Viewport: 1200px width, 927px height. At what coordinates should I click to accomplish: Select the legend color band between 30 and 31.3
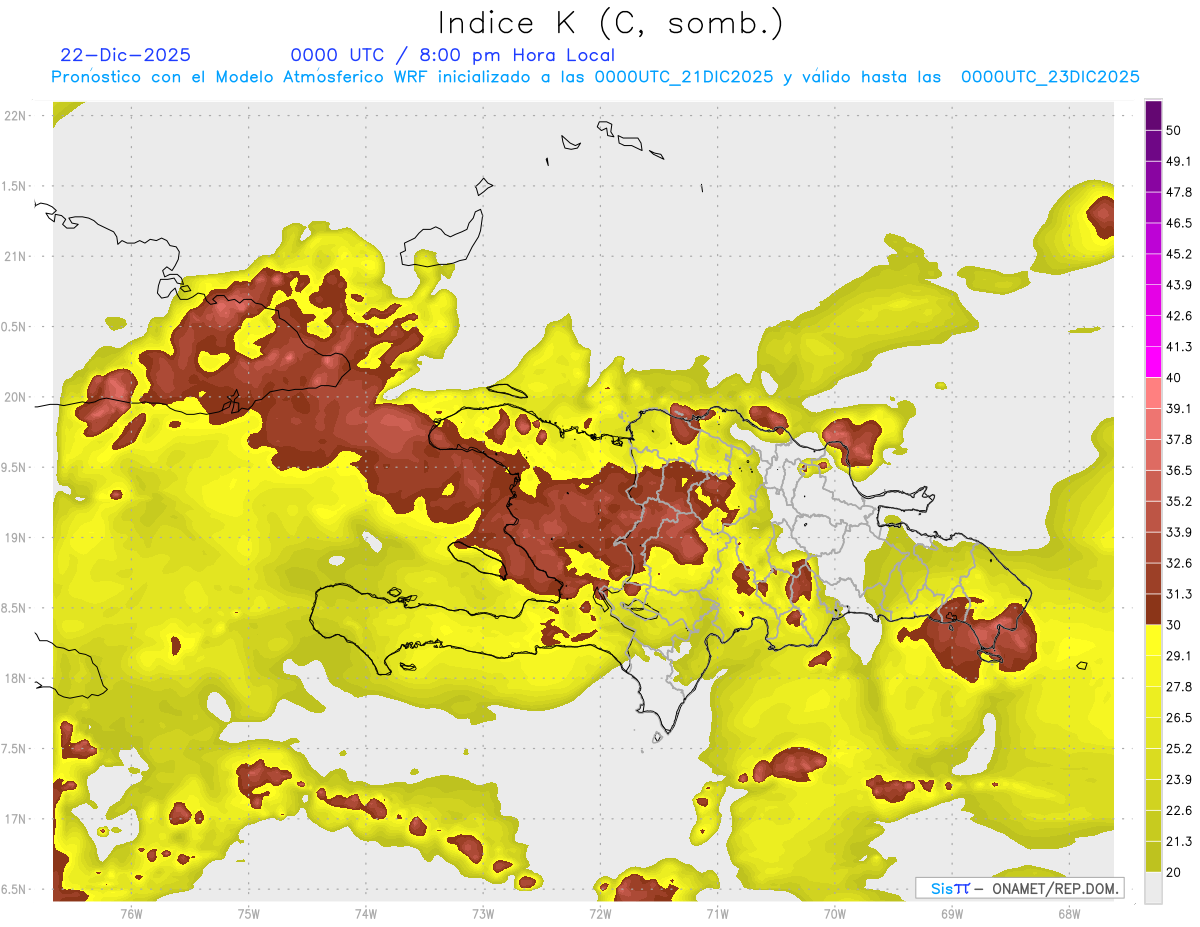click(x=1154, y=610)
